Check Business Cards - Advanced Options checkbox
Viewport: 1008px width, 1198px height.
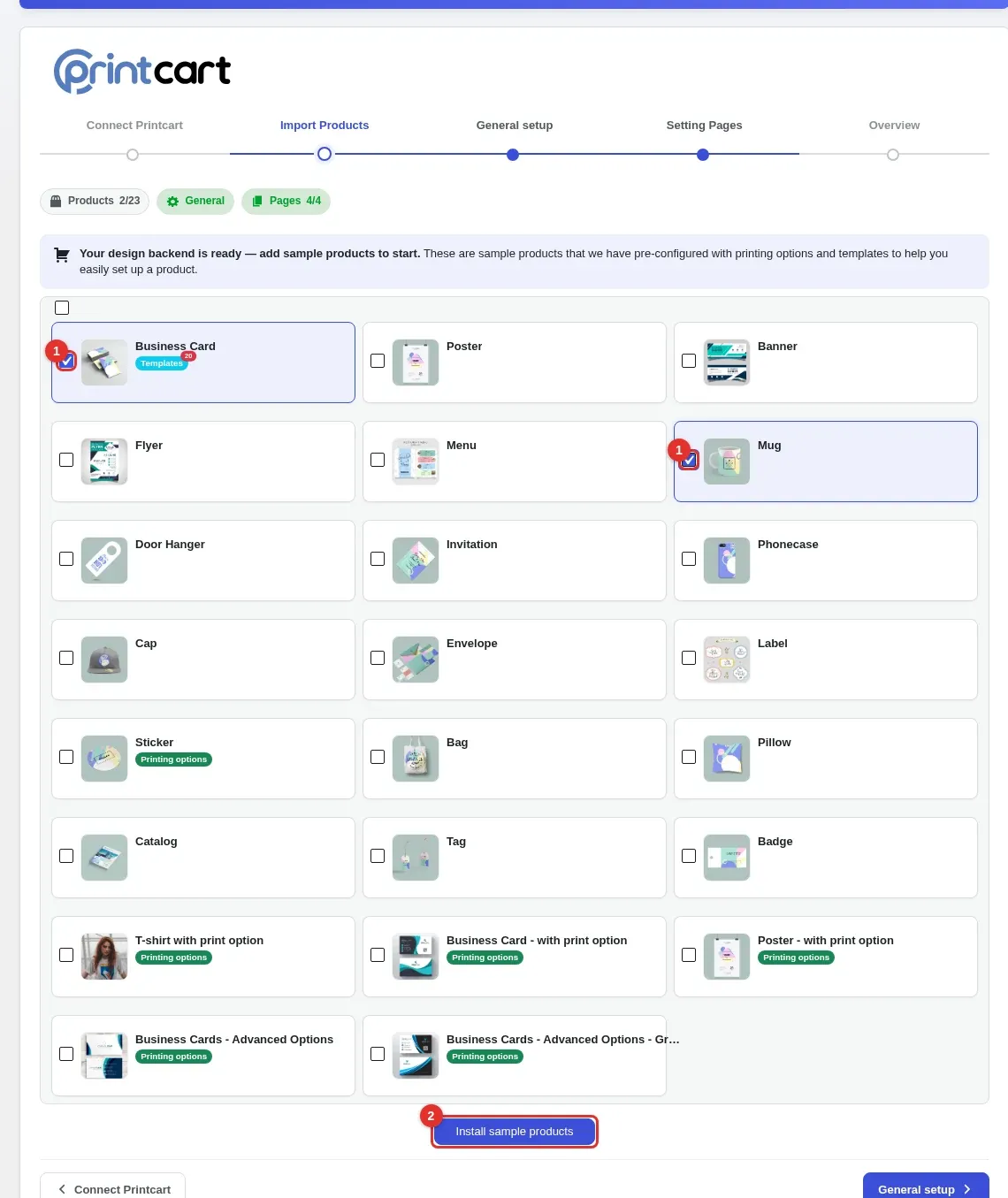[x=66, y=1054]
